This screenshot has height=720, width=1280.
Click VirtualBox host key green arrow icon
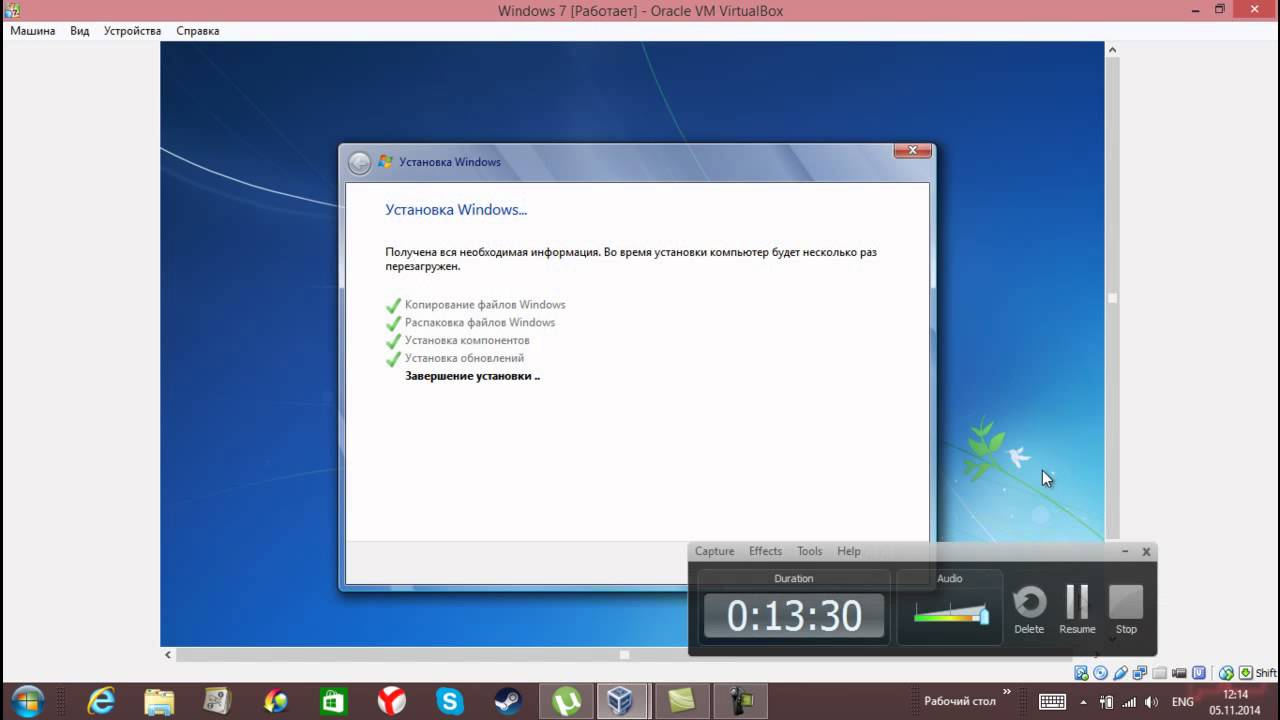pos(1246,673)
